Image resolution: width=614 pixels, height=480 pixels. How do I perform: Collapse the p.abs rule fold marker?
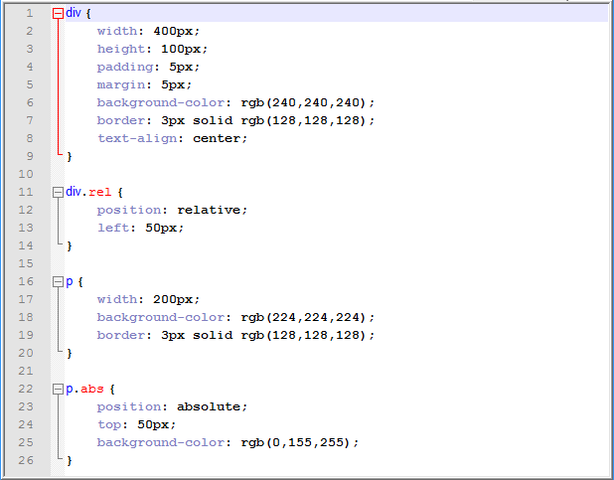pyautogui.click(x=58, y=389)
